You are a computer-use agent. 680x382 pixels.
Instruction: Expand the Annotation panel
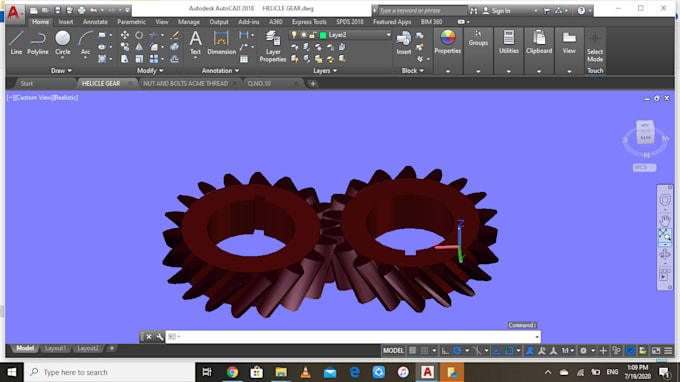click(220, 70)
